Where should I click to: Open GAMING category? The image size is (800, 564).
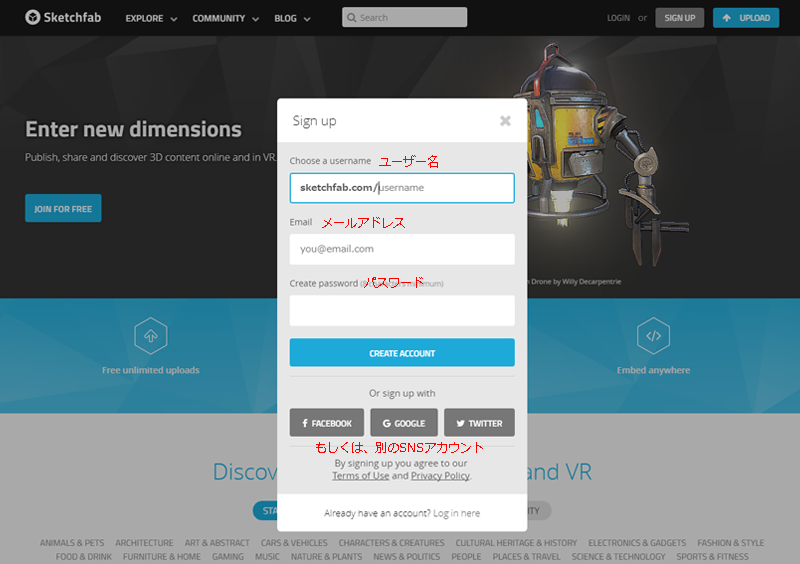(x=228, y=556)
